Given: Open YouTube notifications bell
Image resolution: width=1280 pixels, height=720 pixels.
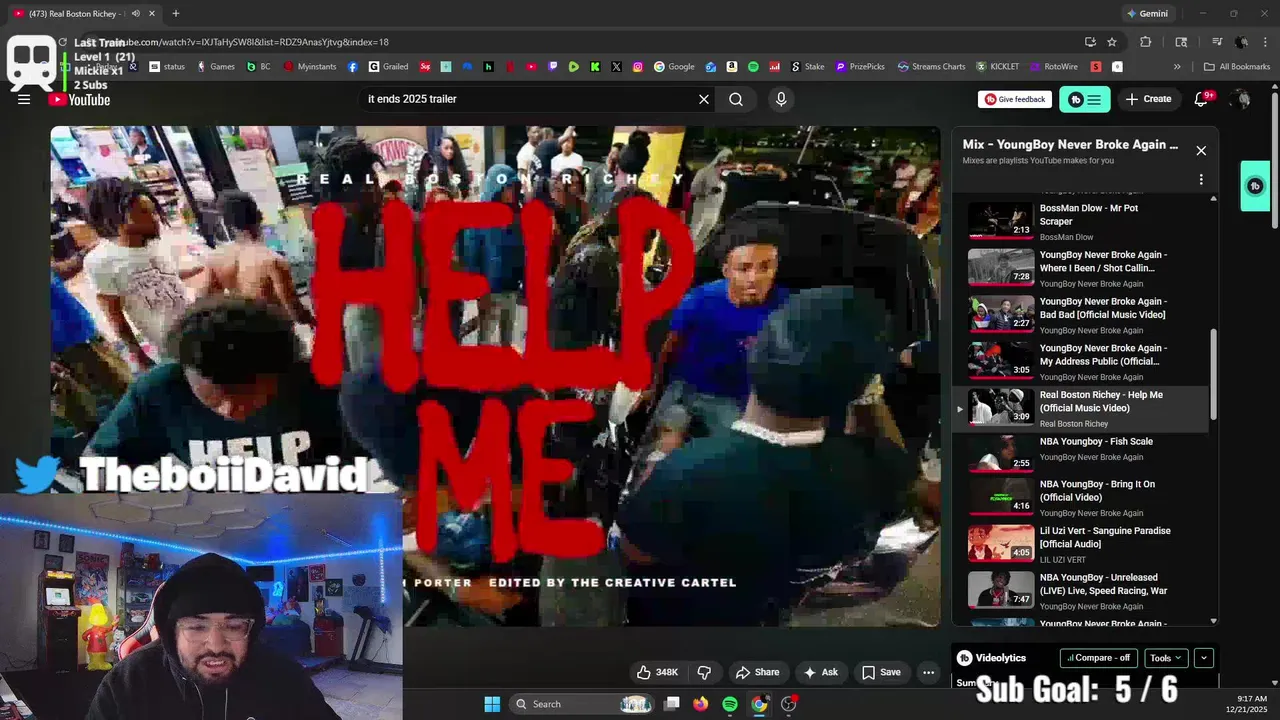Looking at the screenshot, I should pos(1202,99).
